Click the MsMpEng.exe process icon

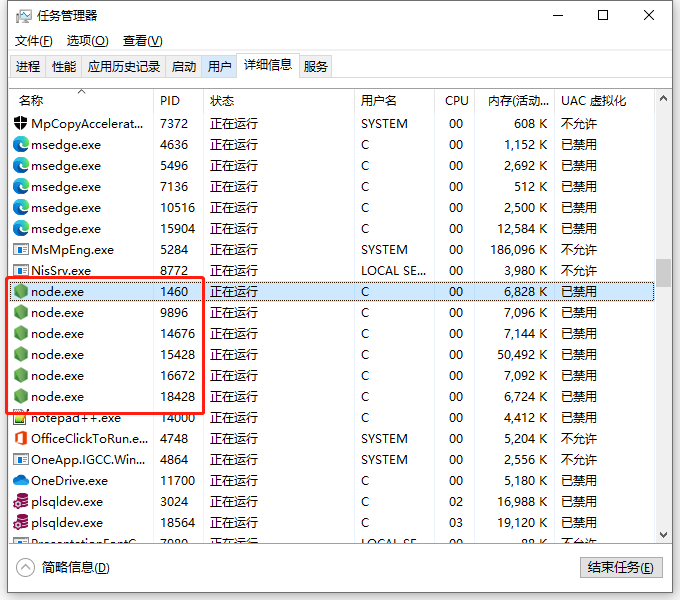tap(21, 250)
